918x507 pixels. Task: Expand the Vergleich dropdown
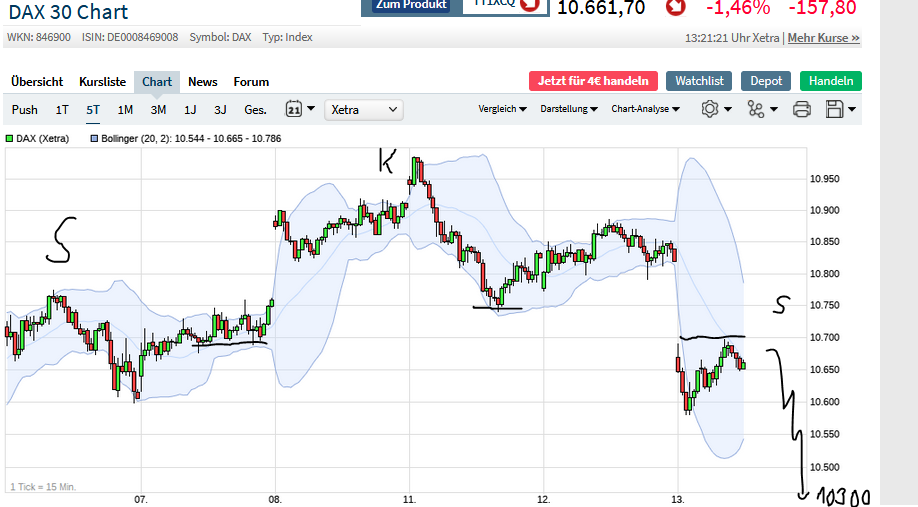pyautogui.click(x=502, y=109)
